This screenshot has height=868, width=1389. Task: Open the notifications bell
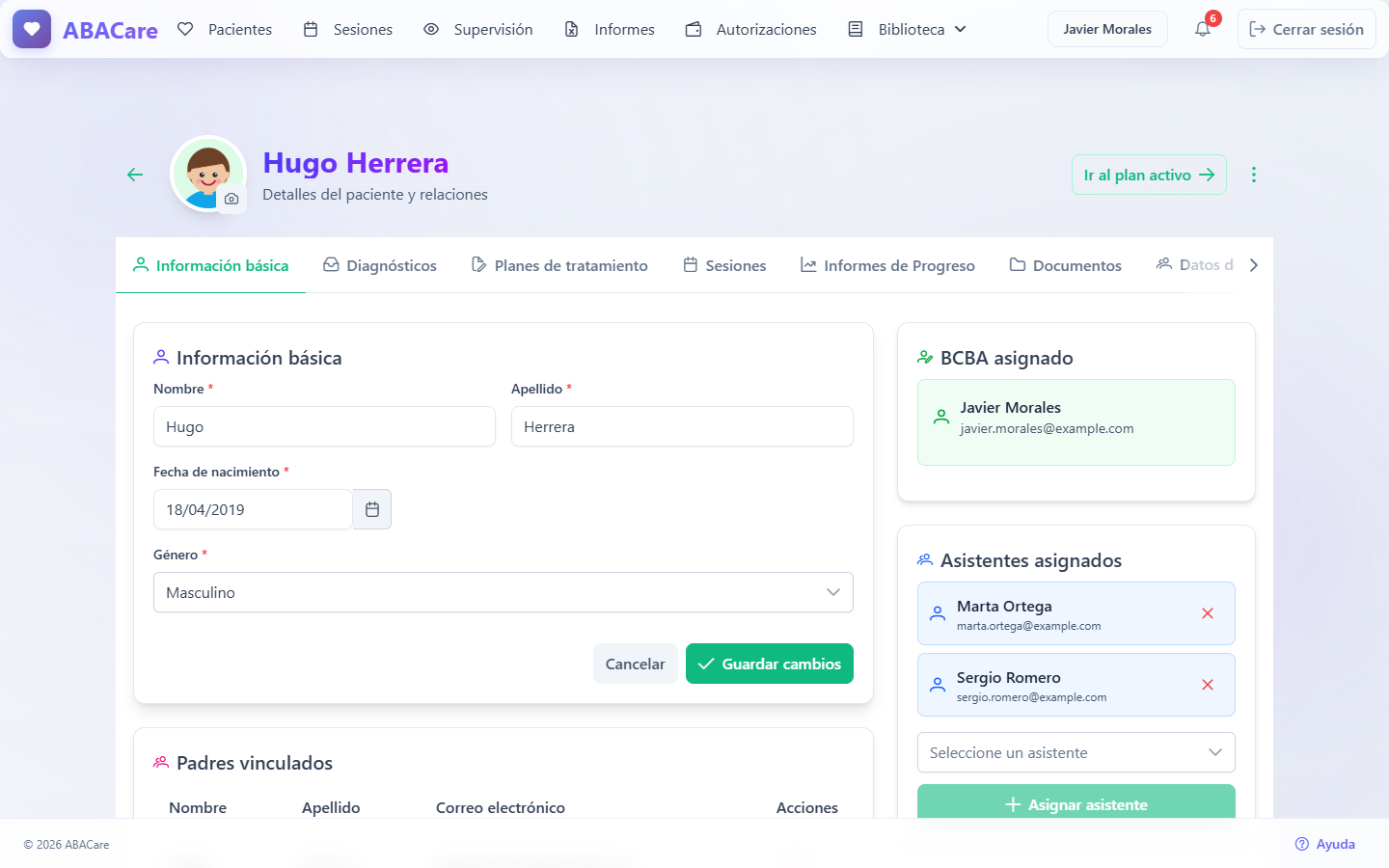tap(1203, 29)
